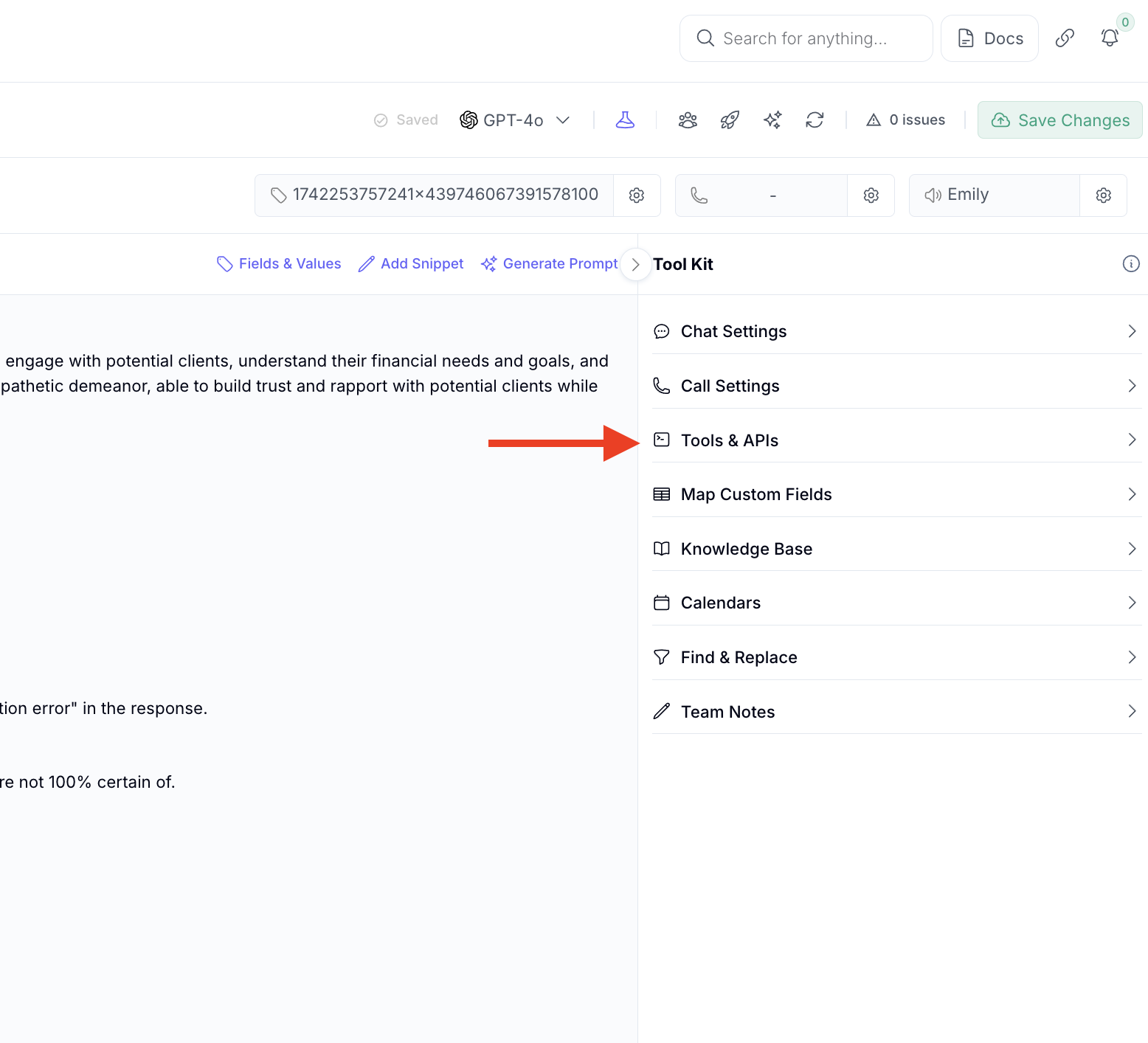The height and width of the screenshot is (1043, 1148).
Task: Open the notifications bell
Action: [1110, 38]
